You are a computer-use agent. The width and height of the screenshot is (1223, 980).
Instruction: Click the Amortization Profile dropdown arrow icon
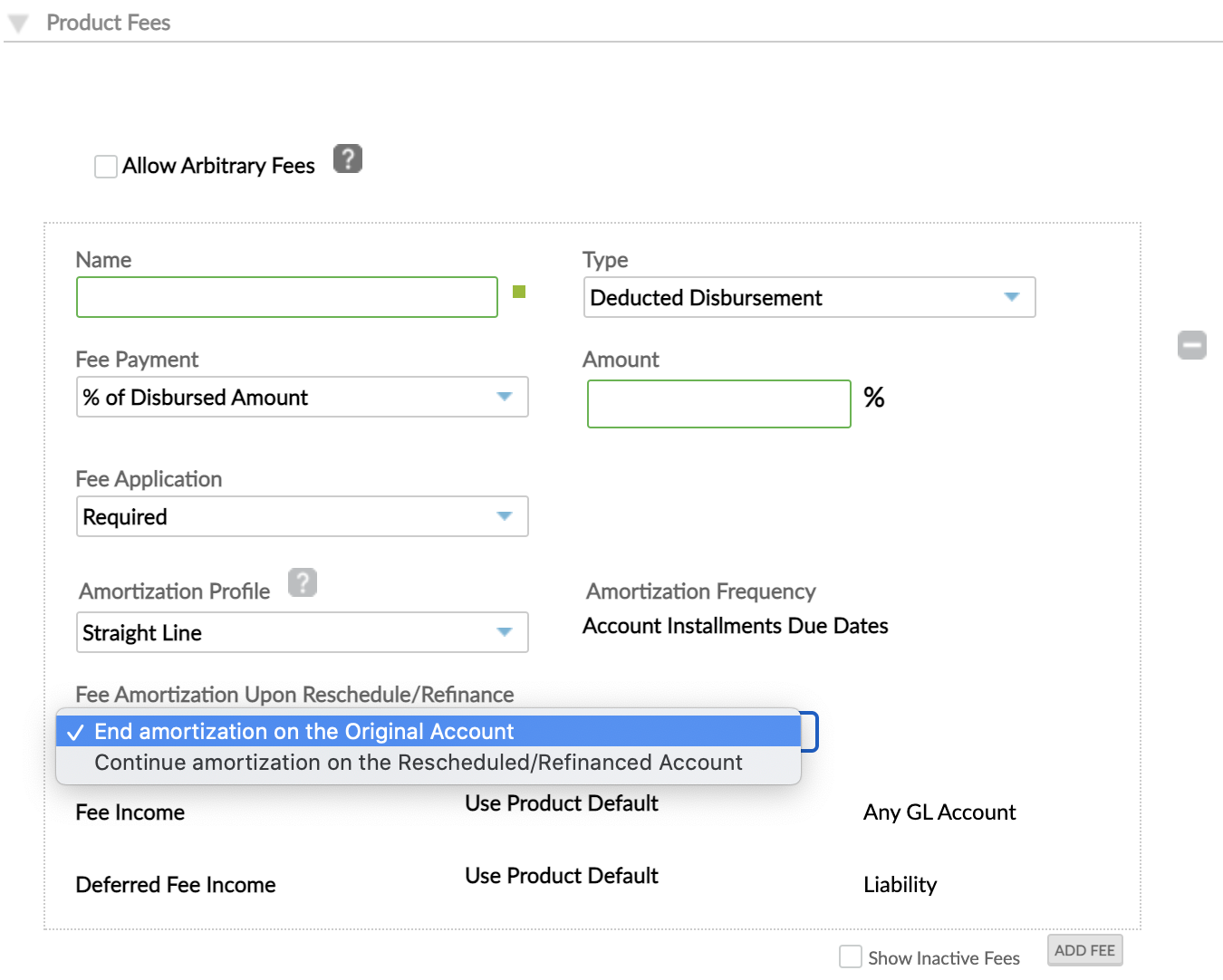point(505,632)
